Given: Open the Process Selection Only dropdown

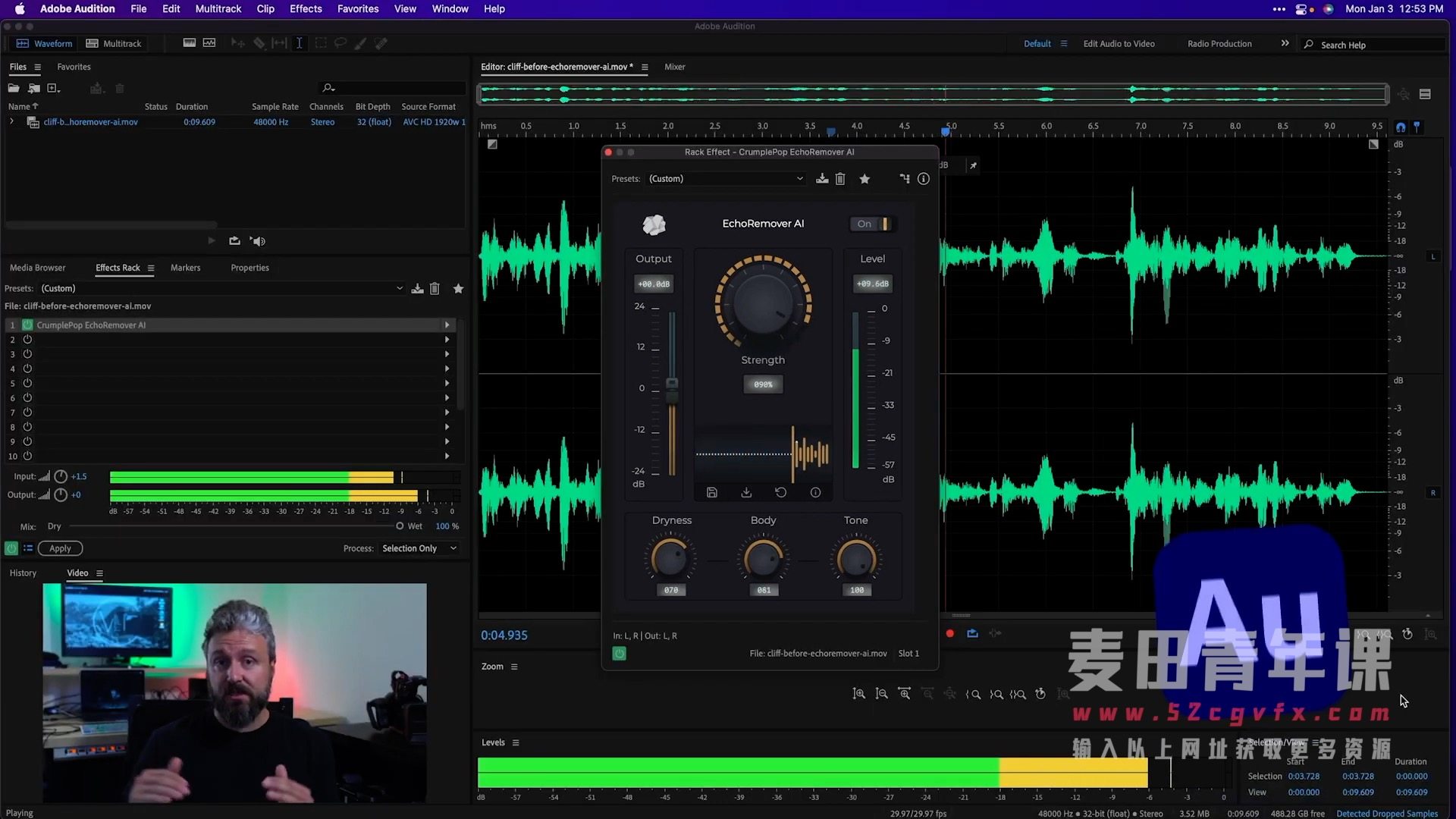Looking at the screenshot, I should (419, 548).
